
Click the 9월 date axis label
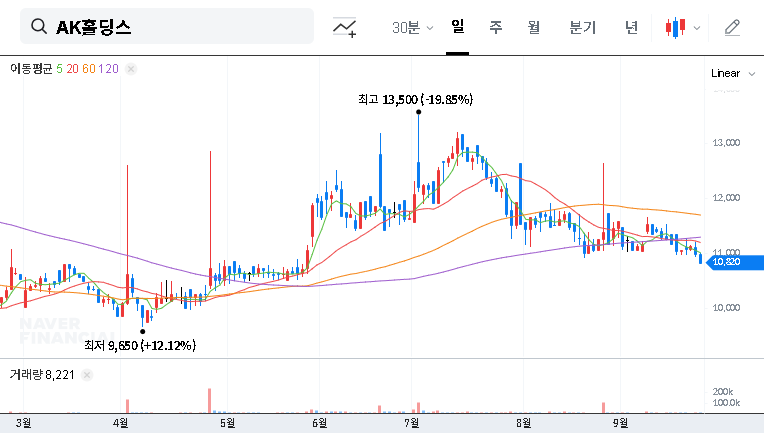[620, 423]
